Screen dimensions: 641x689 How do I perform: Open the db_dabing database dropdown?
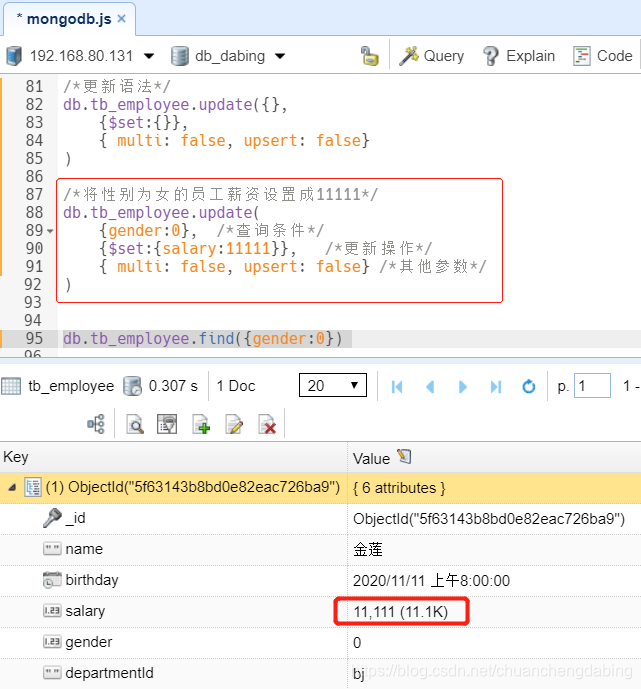pos(280,56)
